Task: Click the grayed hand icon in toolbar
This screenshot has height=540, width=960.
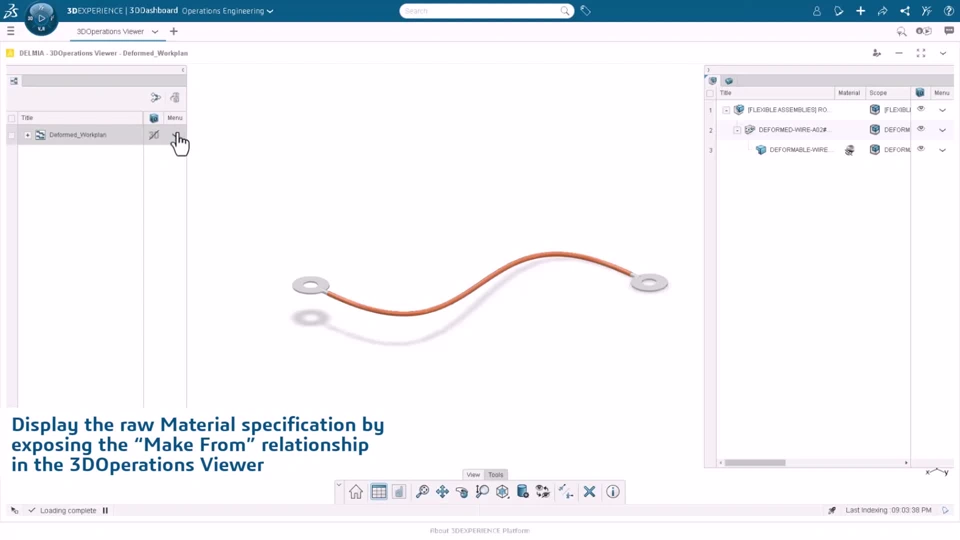Action: tap(399, 492)
